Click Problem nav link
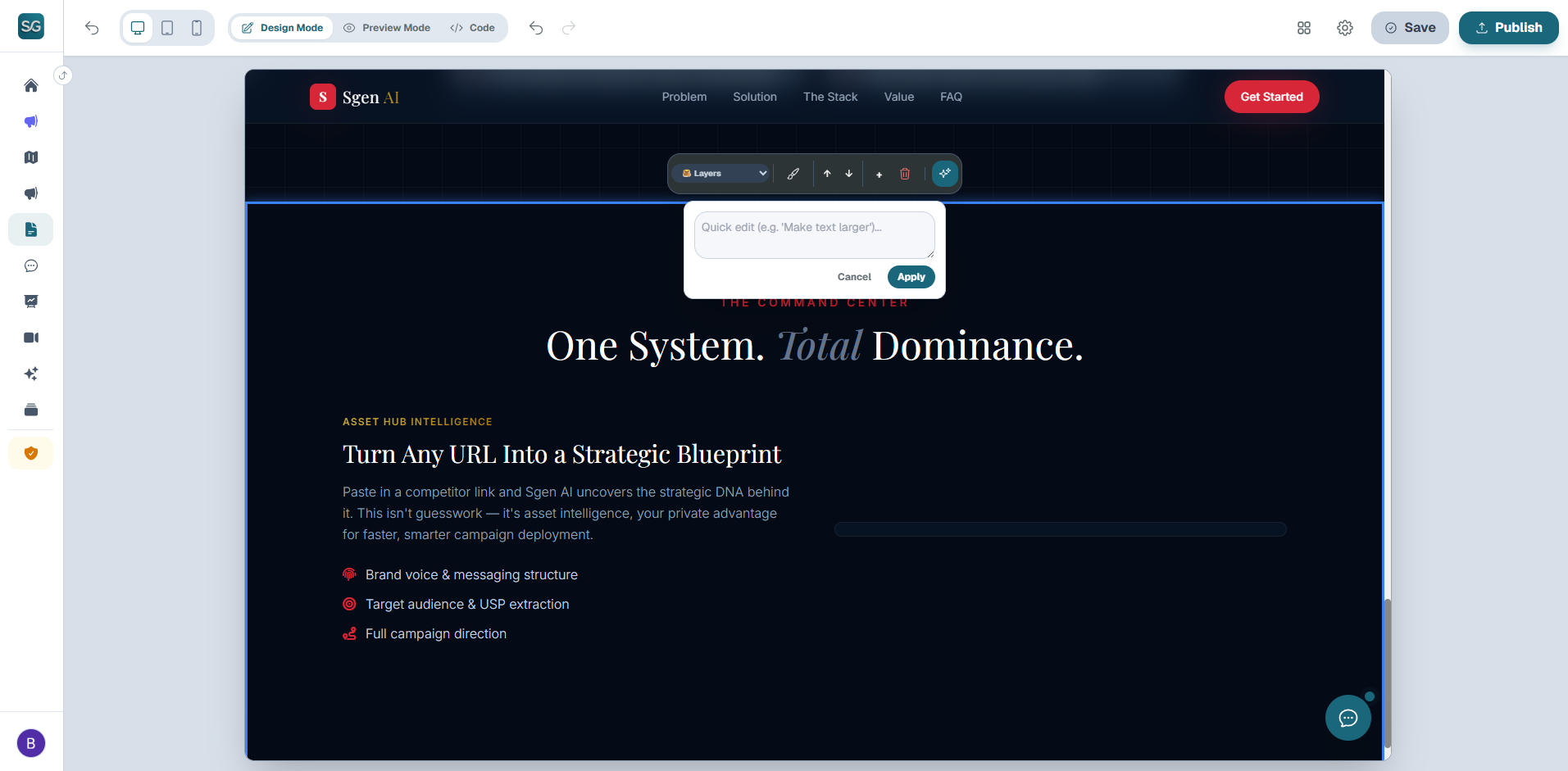 click(684, 97)
